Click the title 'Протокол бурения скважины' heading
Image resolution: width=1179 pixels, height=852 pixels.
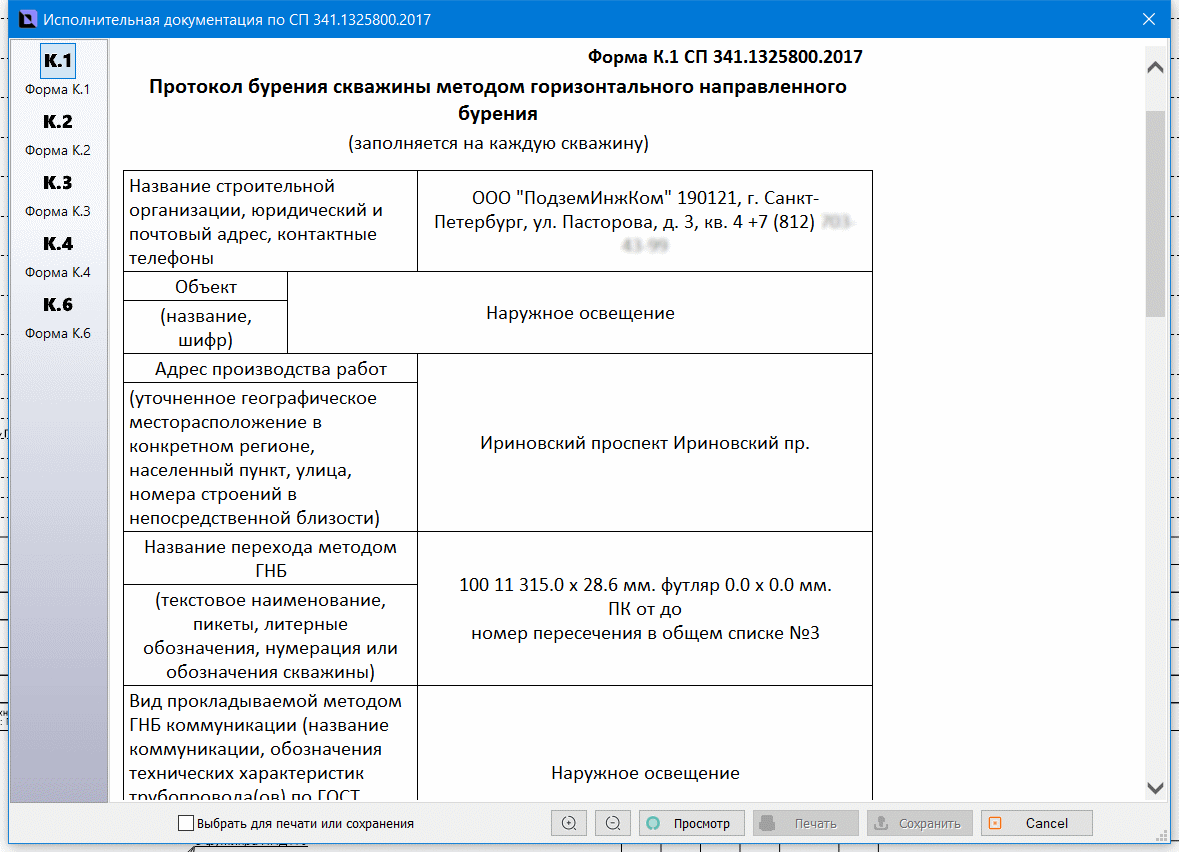coord(498,100)
